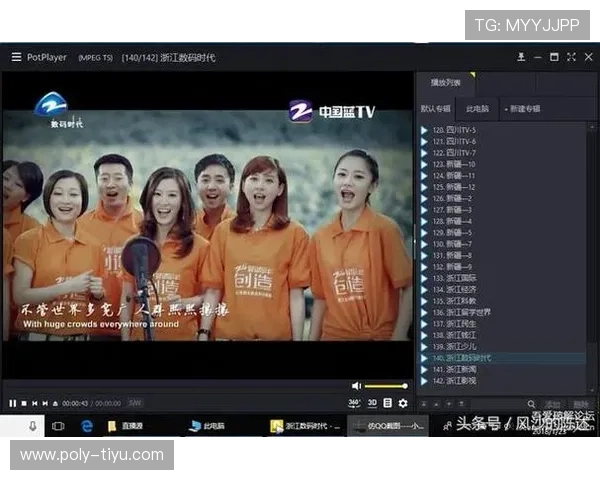This screenshot has height=480, width=600.
Task: Pause playback with the pause button
Action: (12, 403)
